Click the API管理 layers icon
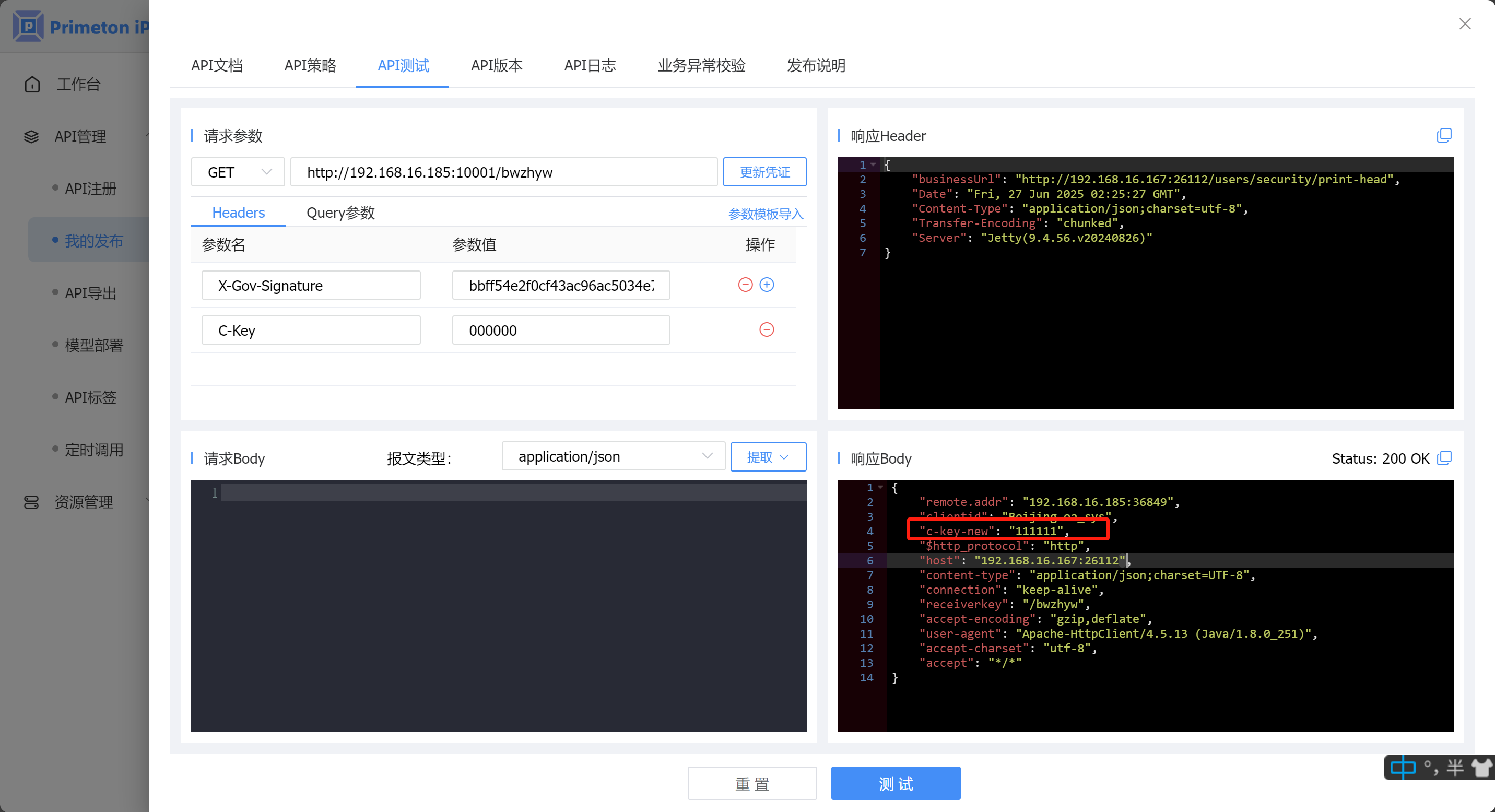Screen dimensions: 1495x812 [x=31, y=137]
